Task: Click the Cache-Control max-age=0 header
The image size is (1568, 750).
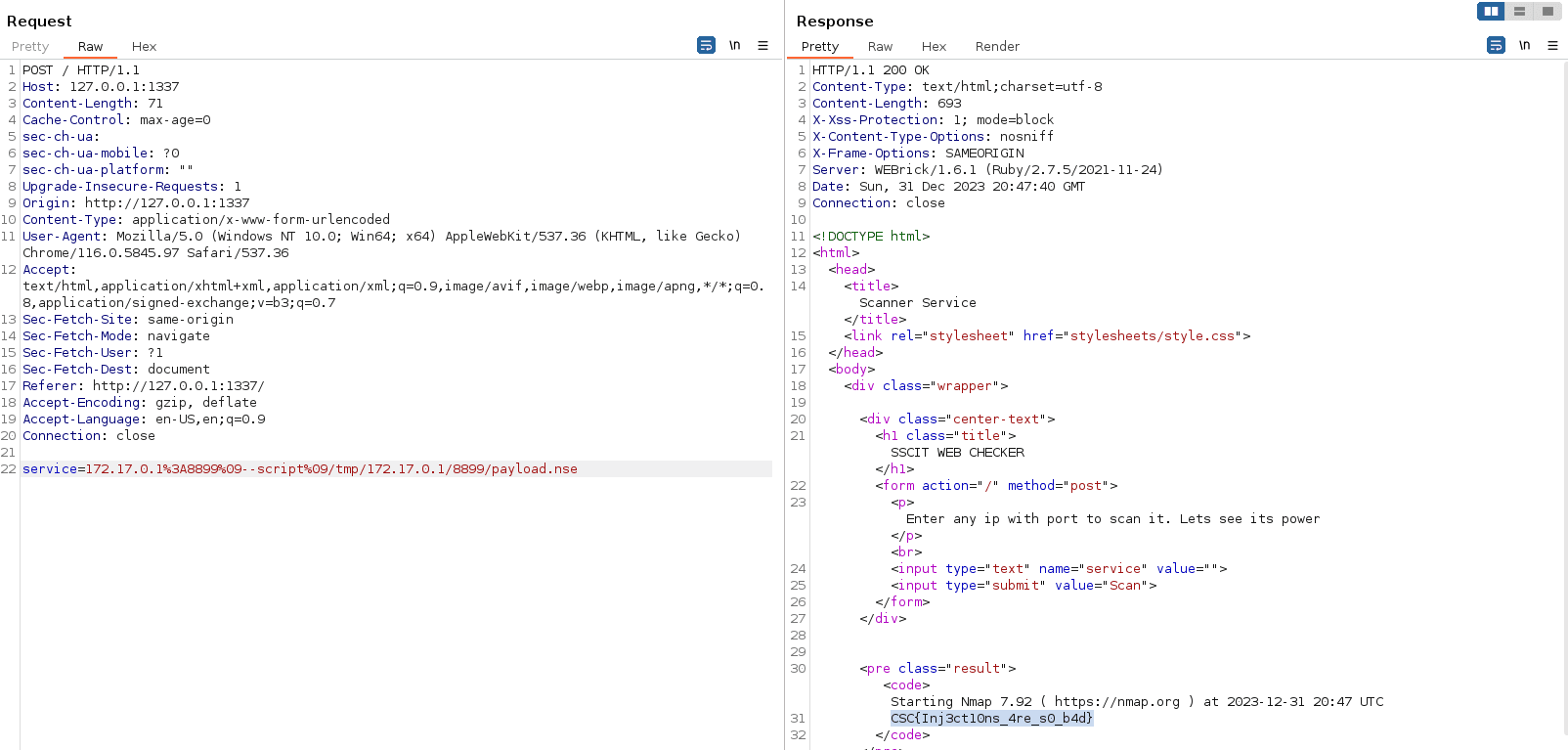Action: [116, 120]
